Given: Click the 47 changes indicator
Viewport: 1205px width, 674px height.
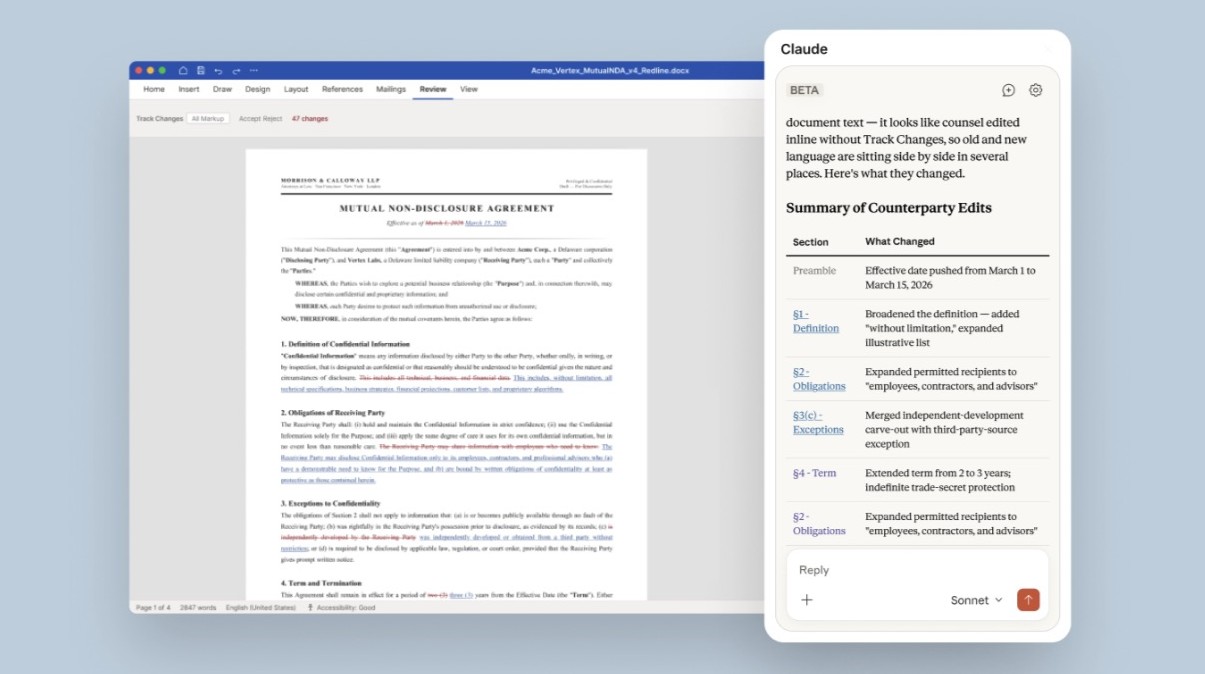Looking at the screenshot, I should pos(309,119).
